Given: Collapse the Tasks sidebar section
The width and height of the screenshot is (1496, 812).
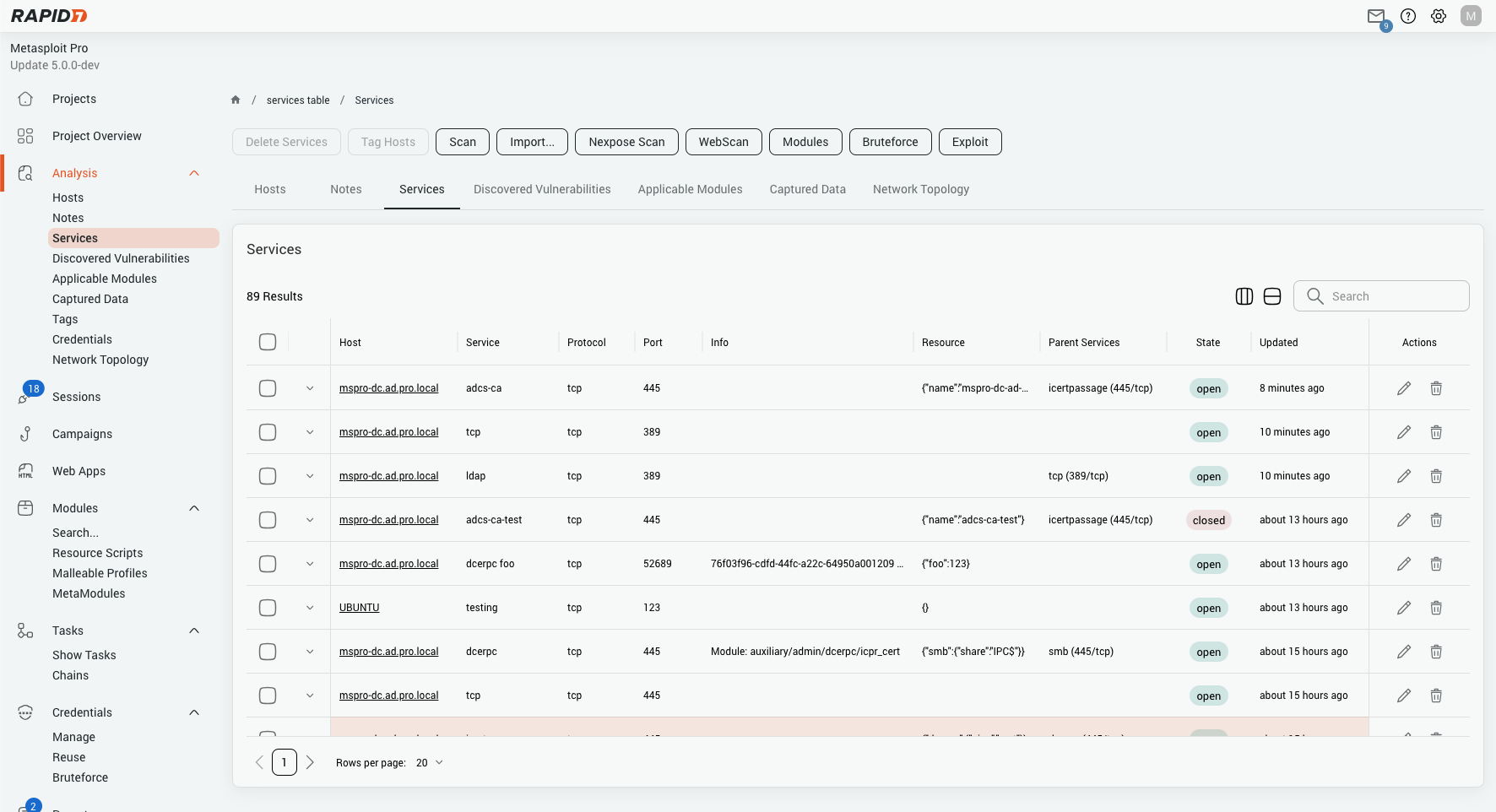Looking at the screenshot, I should click(x=194, y=631).
